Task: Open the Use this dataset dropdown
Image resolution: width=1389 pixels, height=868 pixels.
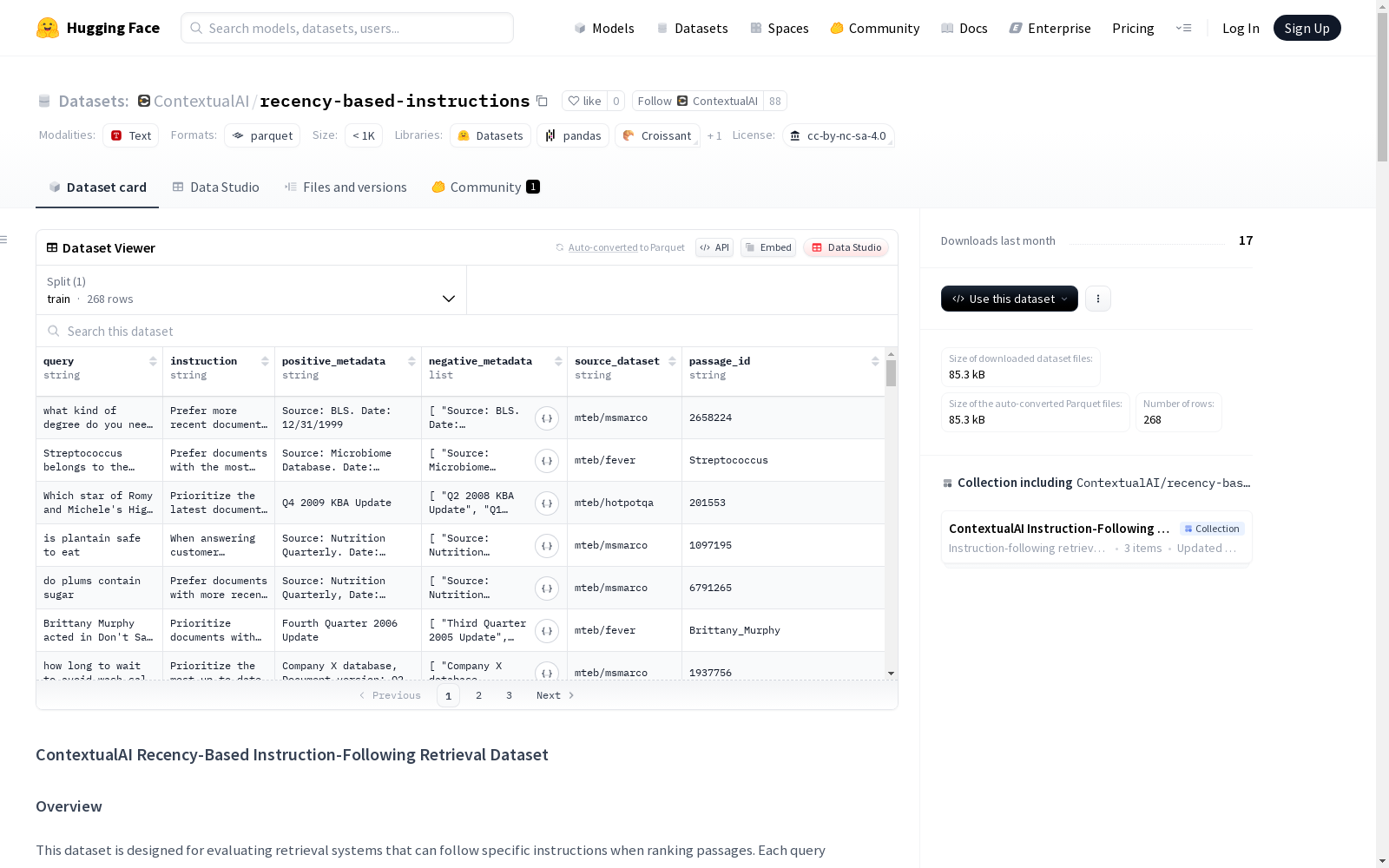Action: tap(1010, 299)
